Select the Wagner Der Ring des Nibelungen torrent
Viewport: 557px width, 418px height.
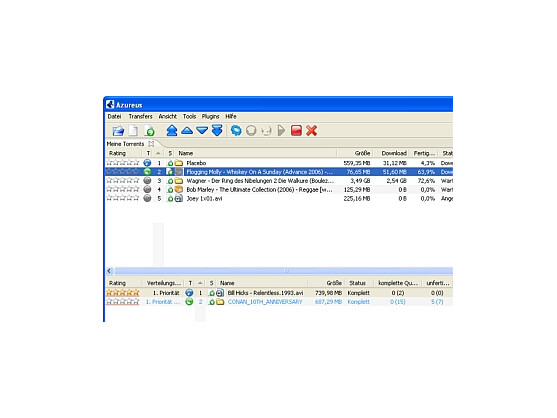[x=279, y=181]
